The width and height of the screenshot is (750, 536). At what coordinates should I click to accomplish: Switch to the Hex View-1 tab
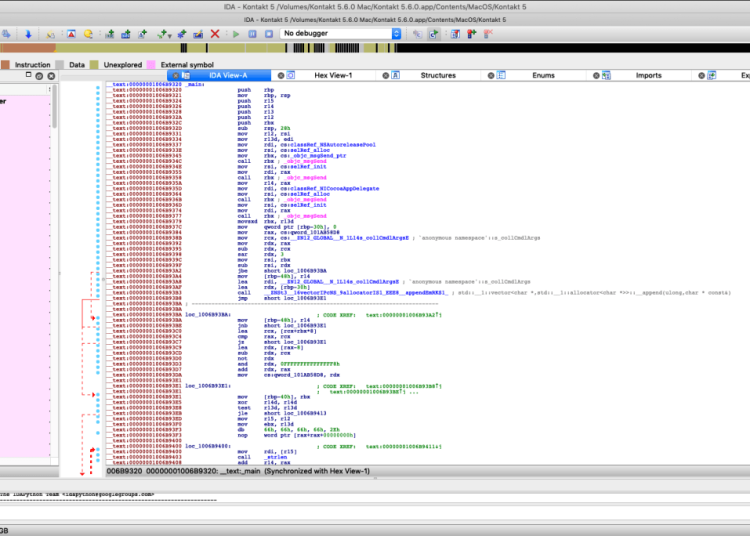pyautogui.click(x=333, y=75)
